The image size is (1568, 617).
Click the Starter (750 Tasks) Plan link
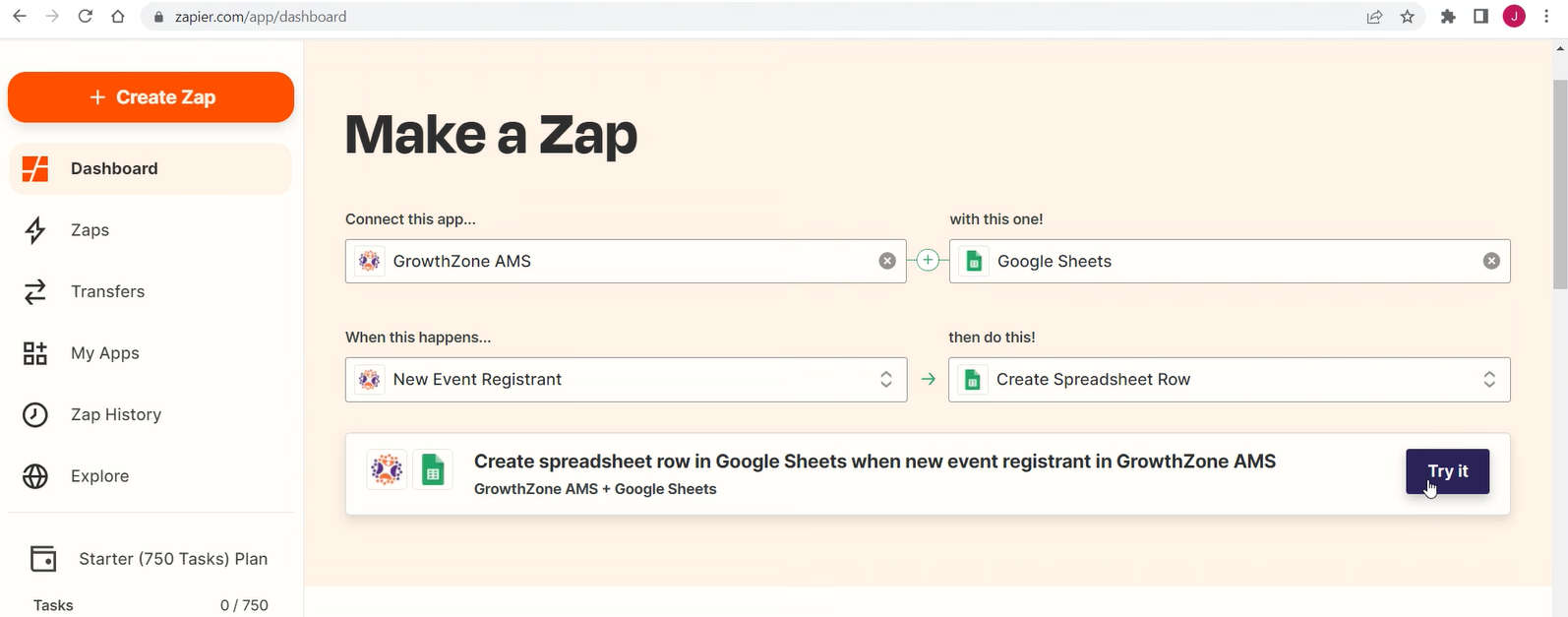(x=173, y=559)
